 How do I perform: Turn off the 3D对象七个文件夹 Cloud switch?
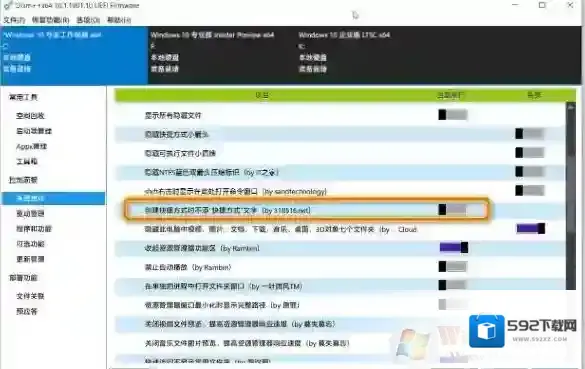tap(531, 228)
